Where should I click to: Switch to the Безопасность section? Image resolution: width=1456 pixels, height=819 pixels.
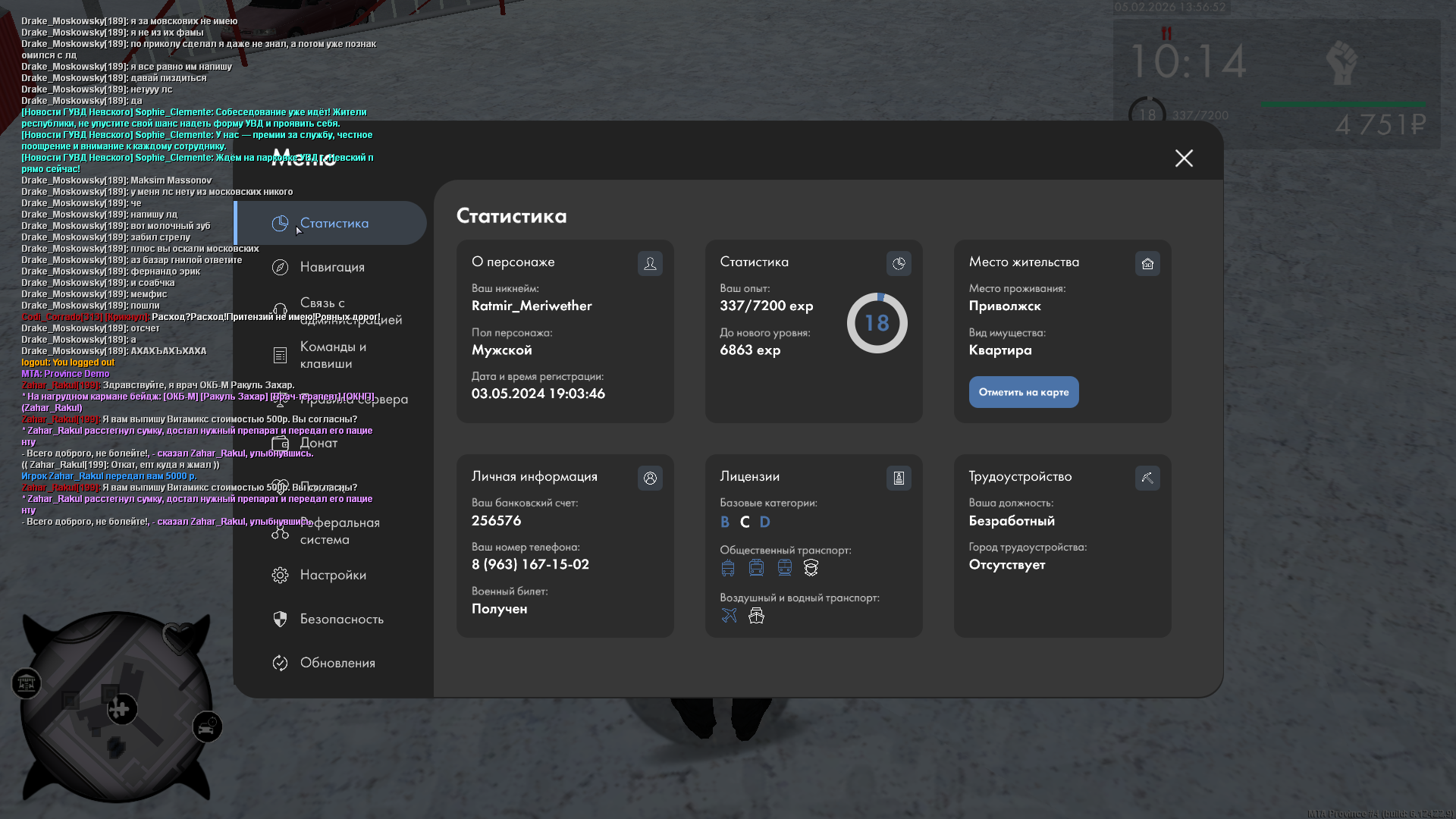click(341, 619)
